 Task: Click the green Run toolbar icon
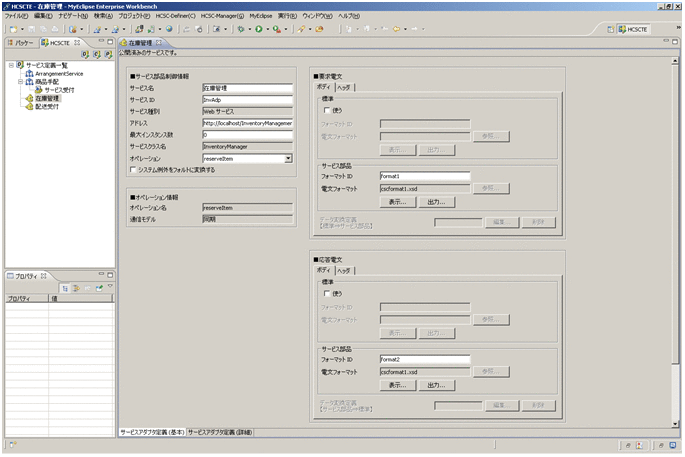pos(258,29)
